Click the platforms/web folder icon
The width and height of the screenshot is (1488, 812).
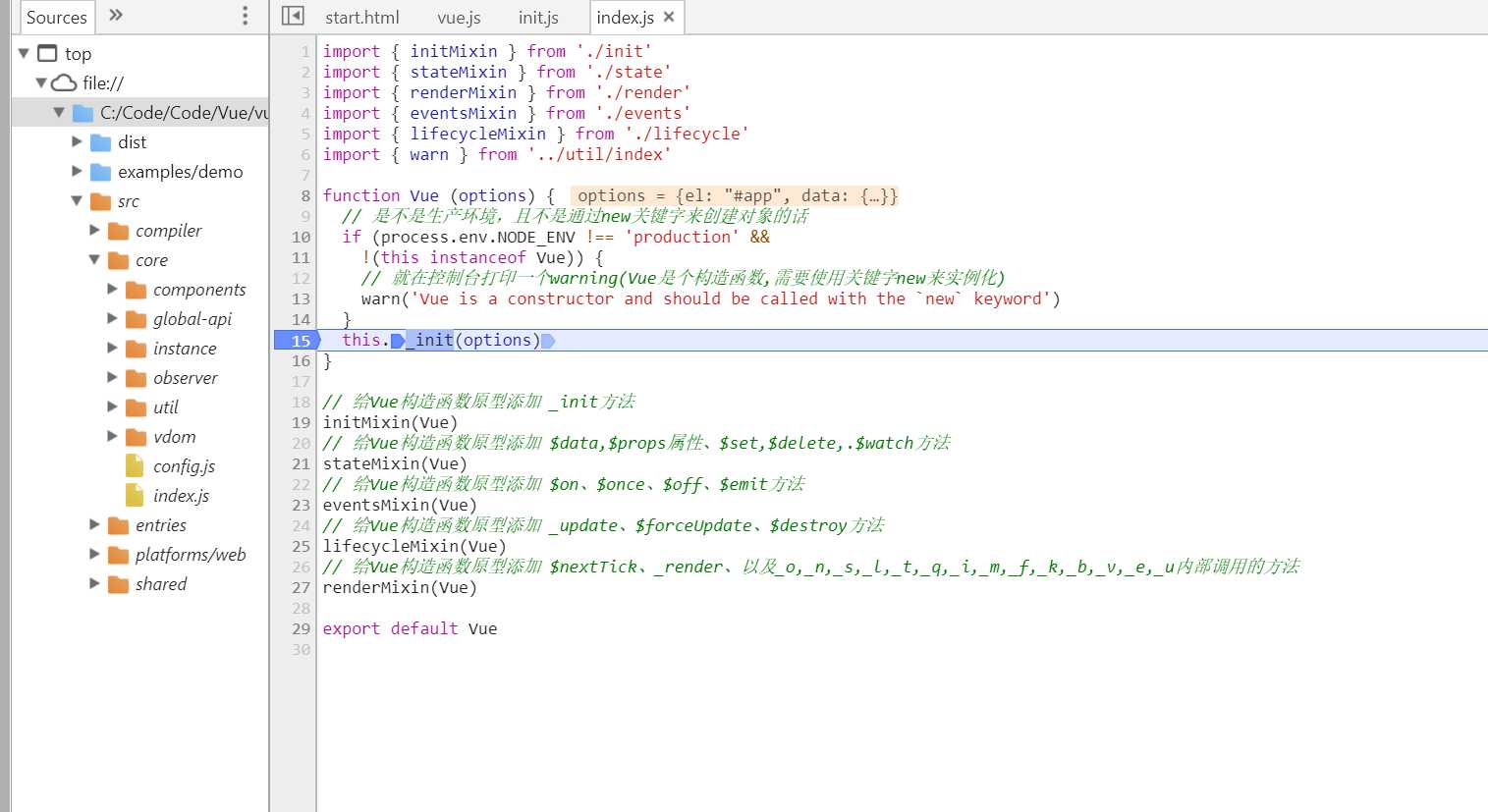(x=118, y=555)
